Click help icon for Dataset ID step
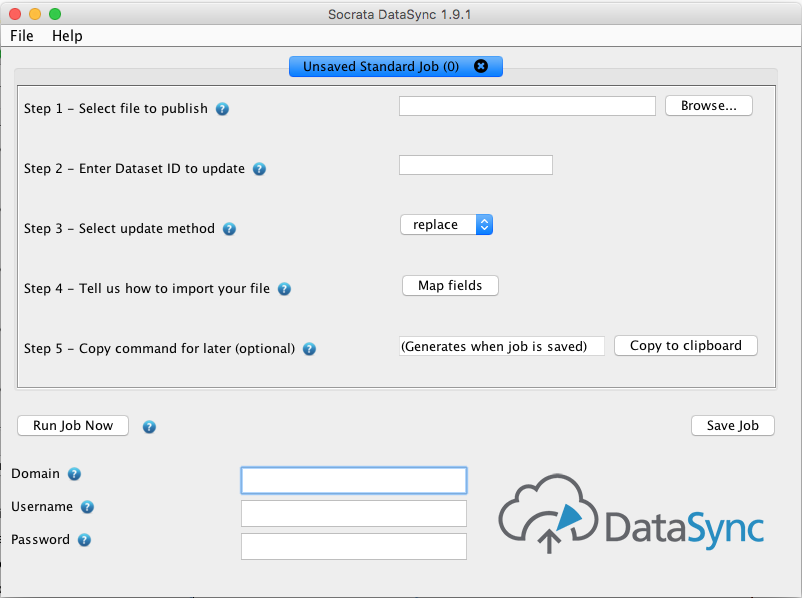 pyautogui.click(x=259, y=169)
